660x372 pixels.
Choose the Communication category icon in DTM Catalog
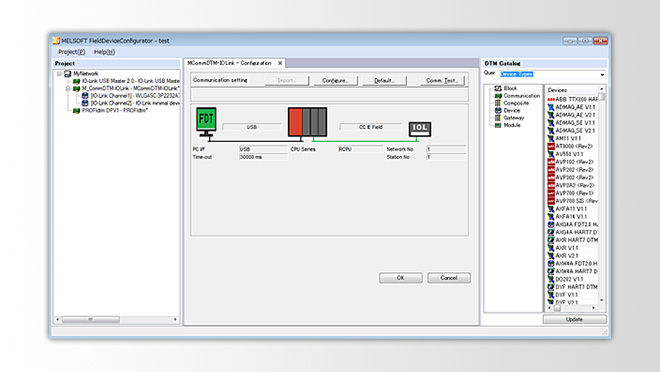498,96
